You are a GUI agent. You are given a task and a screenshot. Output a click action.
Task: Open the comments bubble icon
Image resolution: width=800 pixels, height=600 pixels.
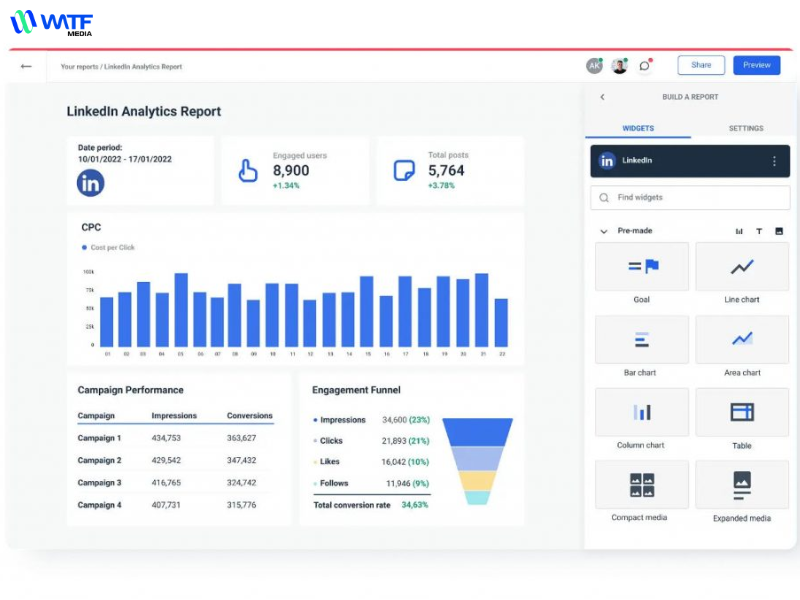645,66
